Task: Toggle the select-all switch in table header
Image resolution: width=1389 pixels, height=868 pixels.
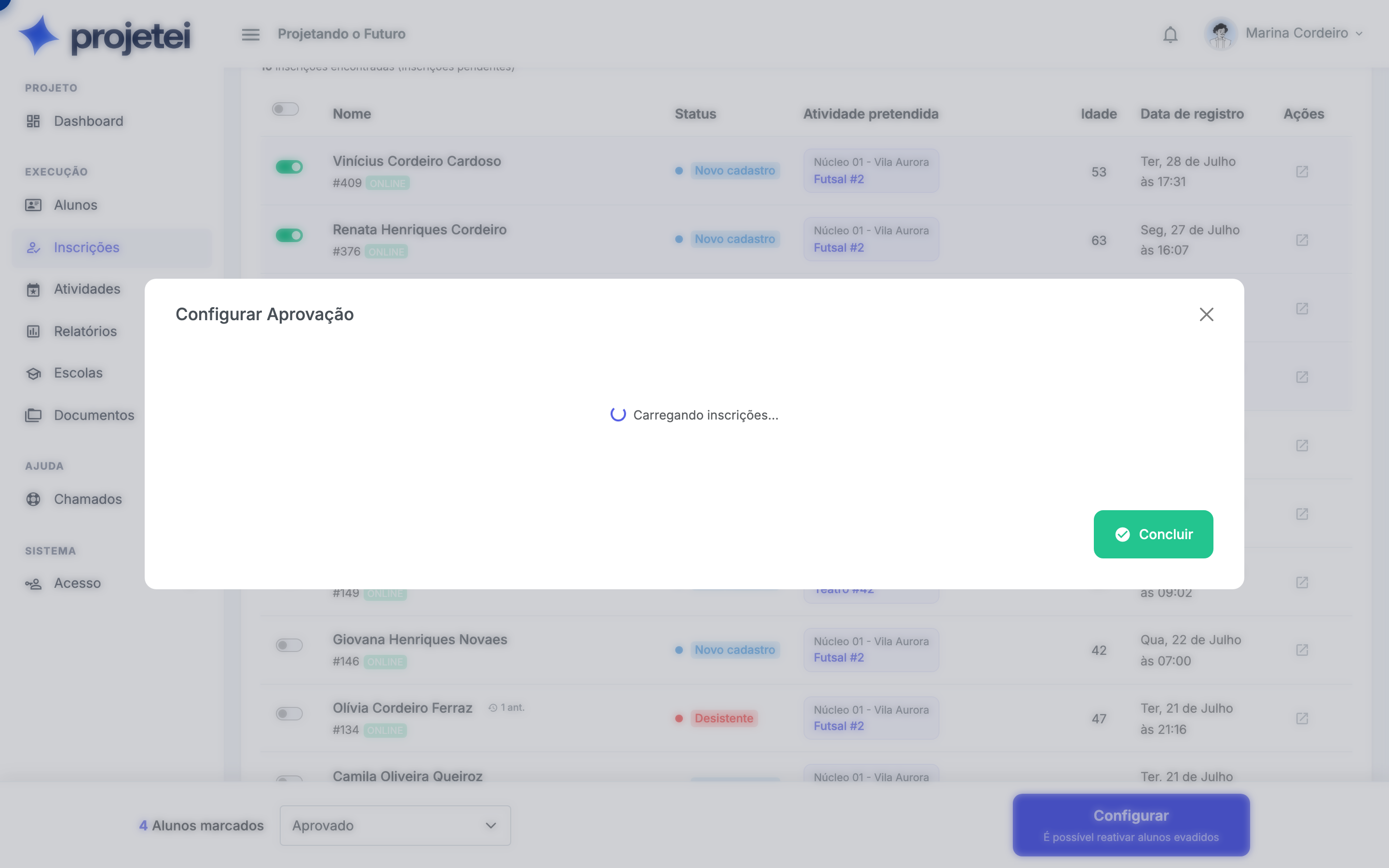Action: pyautogui.click(x=285, y=109)
